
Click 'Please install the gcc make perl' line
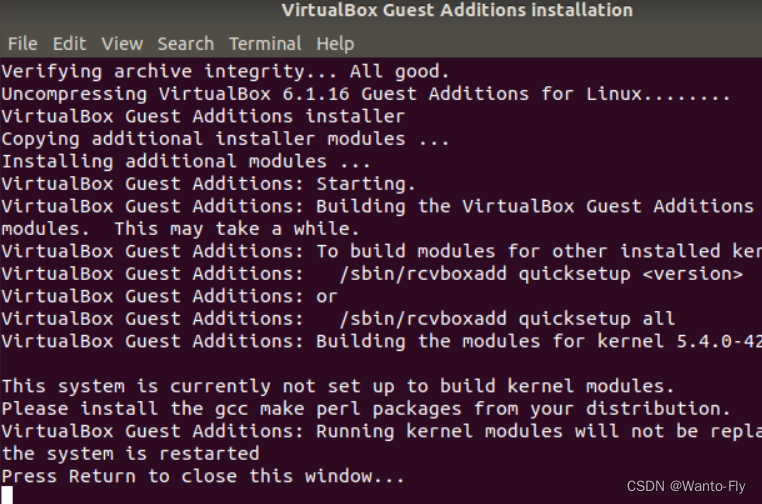pos(366,409)
